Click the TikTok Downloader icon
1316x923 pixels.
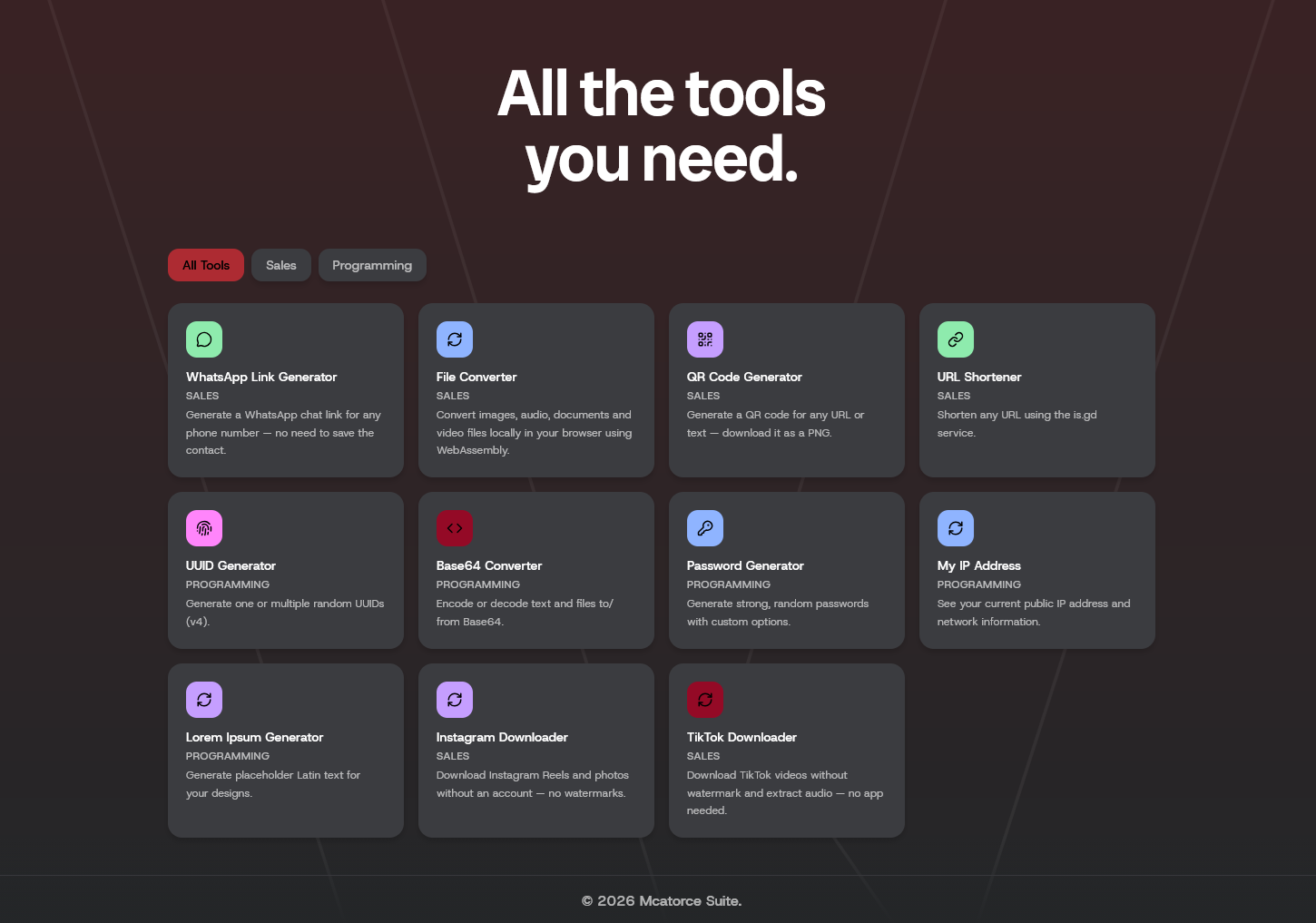click(x=705, y=700)
